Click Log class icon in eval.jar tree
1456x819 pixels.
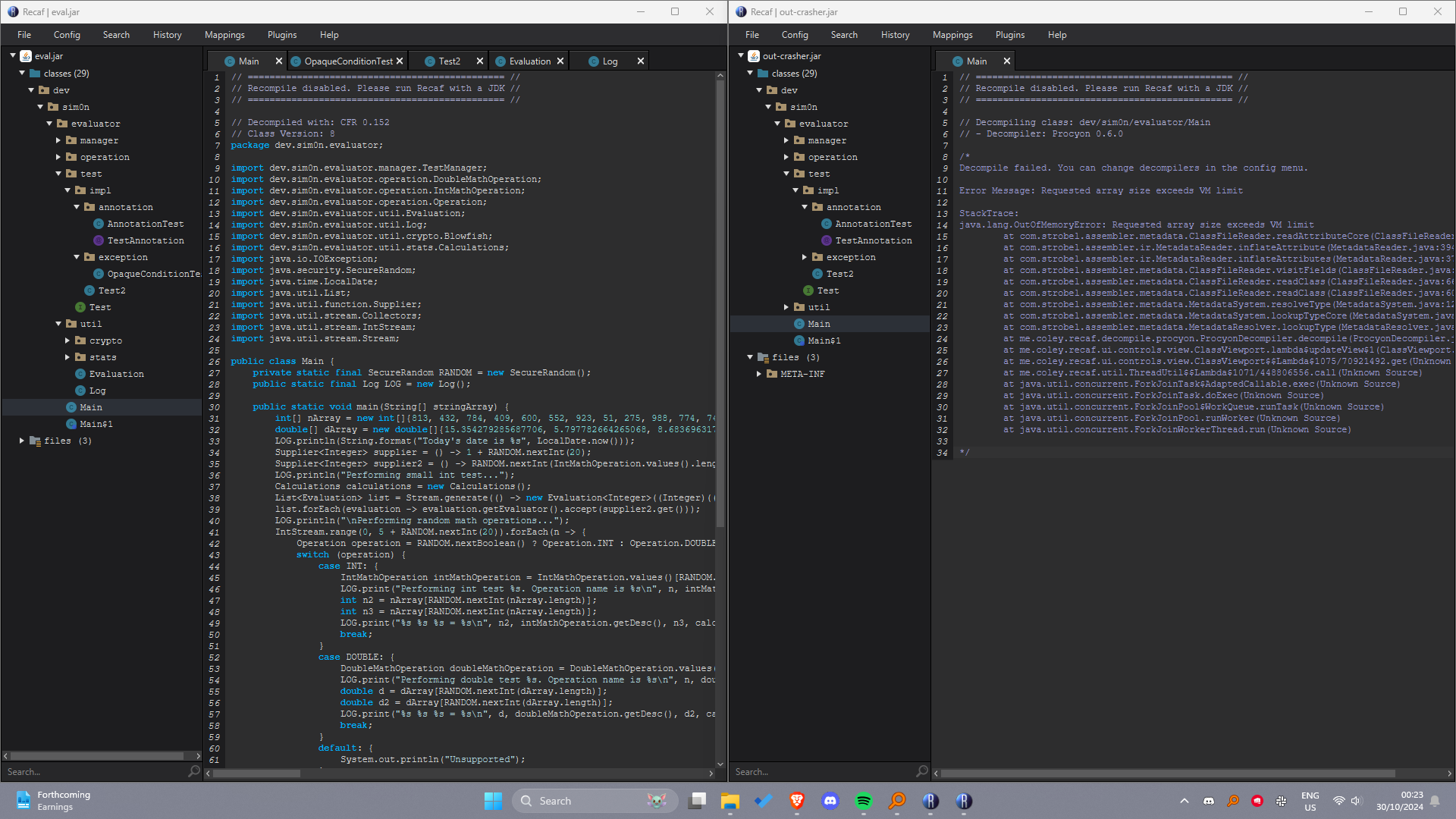[80, 391]
